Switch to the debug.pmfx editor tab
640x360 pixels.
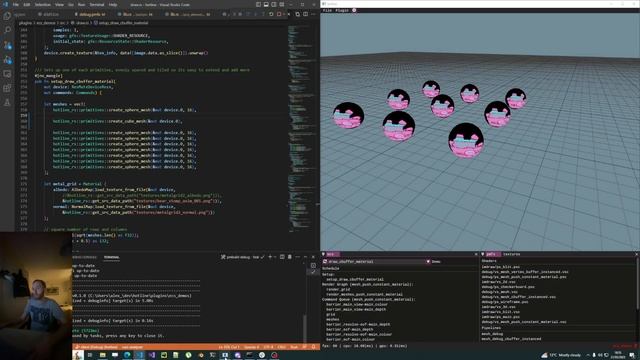click(x=91, y=14)
